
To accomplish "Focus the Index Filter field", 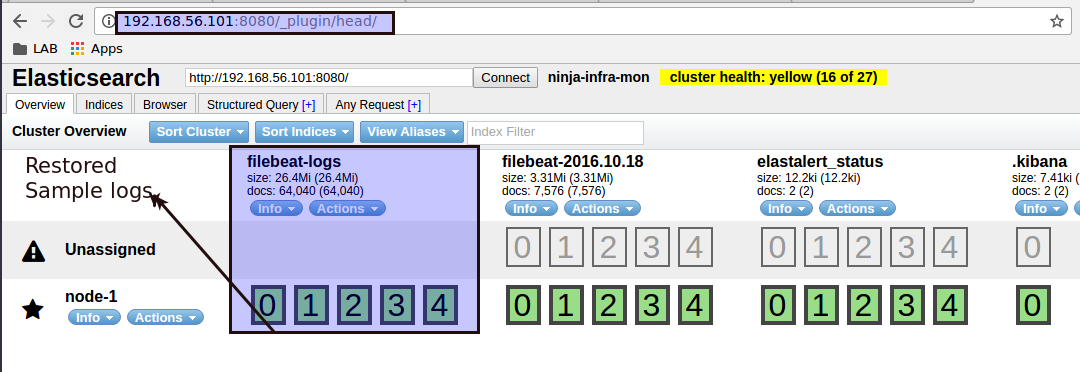I will (555, 132).
